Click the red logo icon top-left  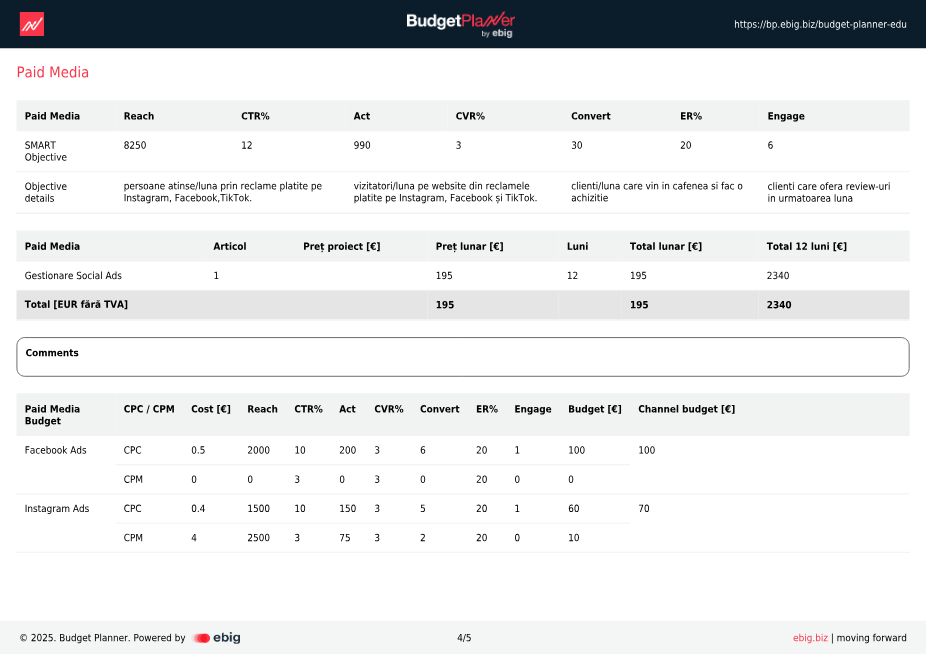point(31,24)
